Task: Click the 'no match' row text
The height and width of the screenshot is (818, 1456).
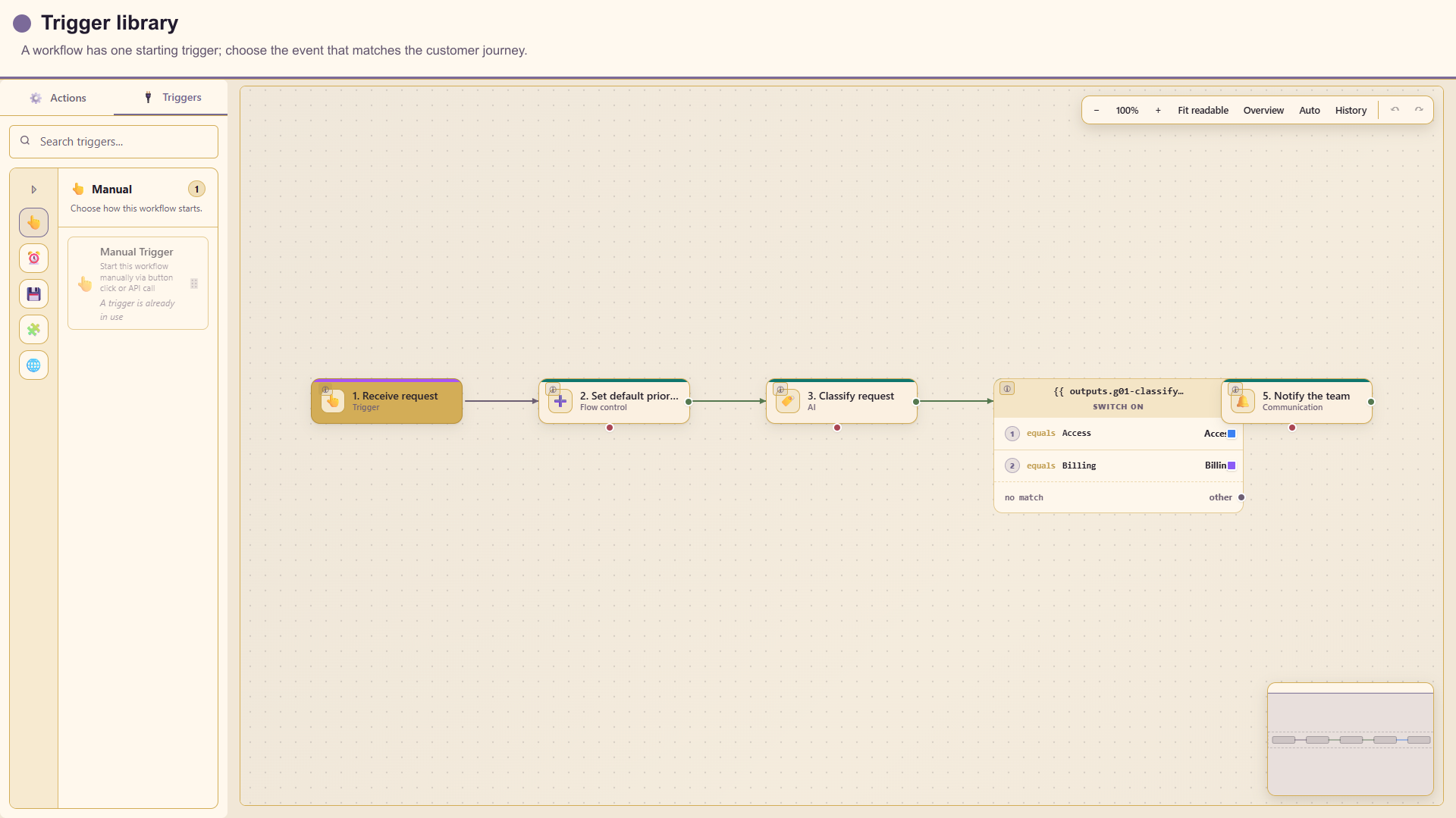Action: [x=1024, y=497]
